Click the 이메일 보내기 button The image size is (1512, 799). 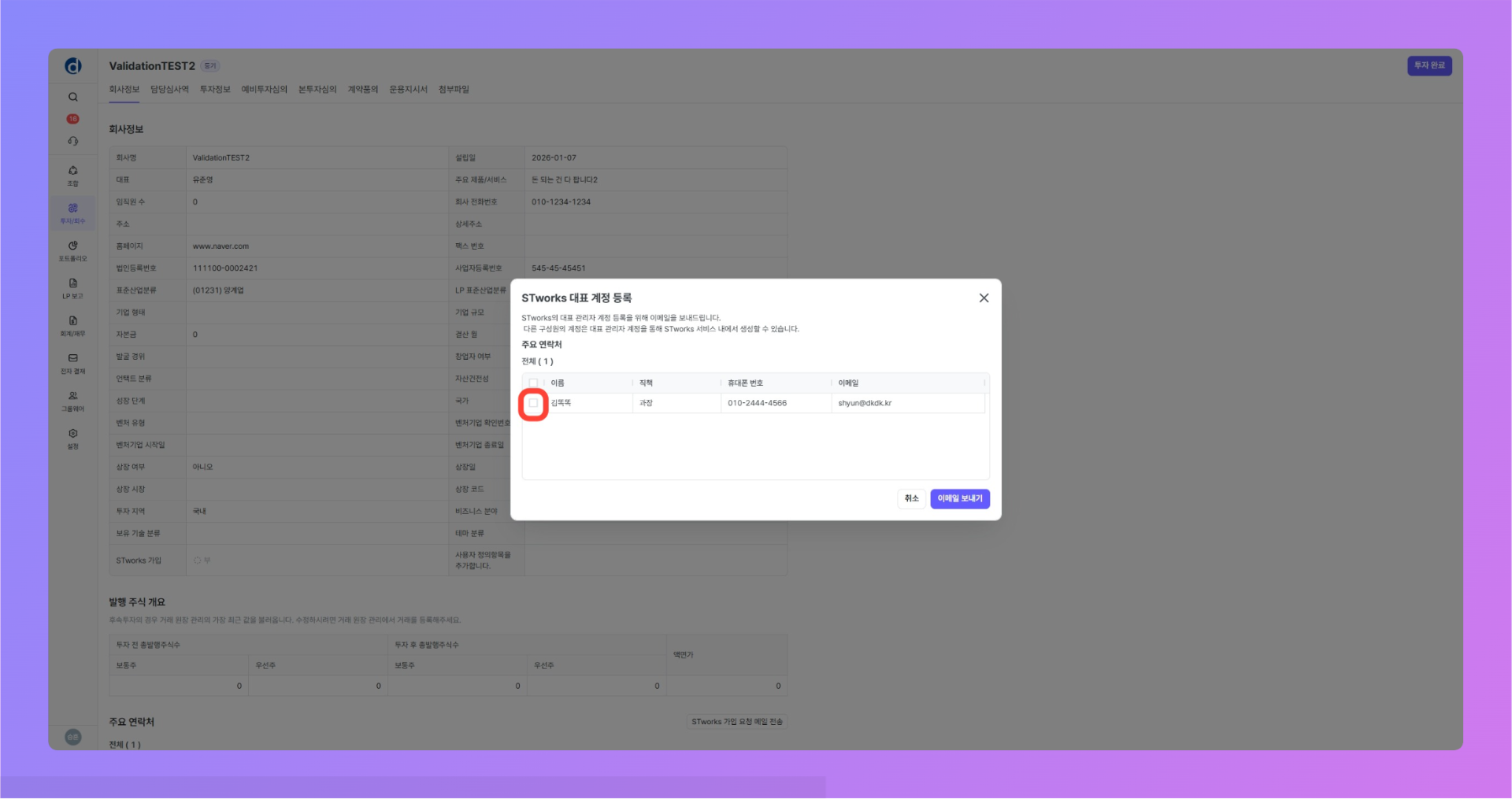[x=959, y=498]
